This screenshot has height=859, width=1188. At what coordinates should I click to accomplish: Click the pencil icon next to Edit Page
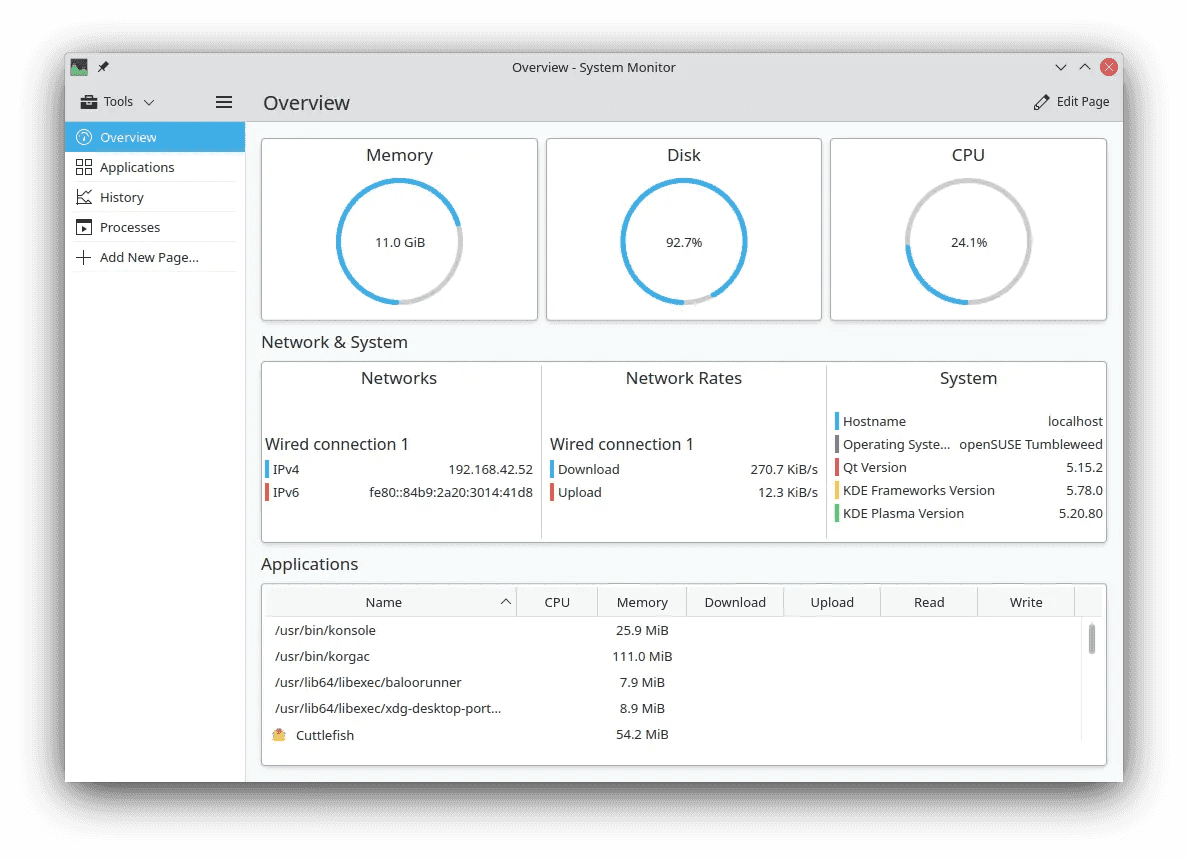(1041, 101)
